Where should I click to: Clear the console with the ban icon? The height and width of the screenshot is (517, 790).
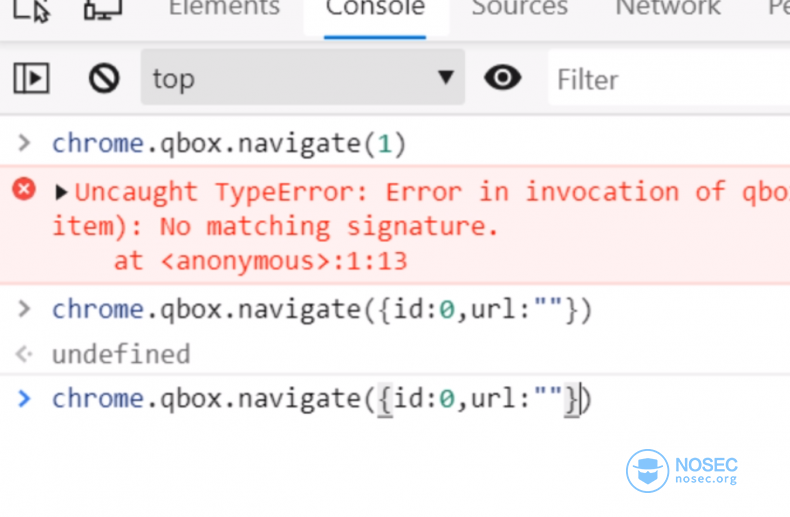tap(104, 78)
